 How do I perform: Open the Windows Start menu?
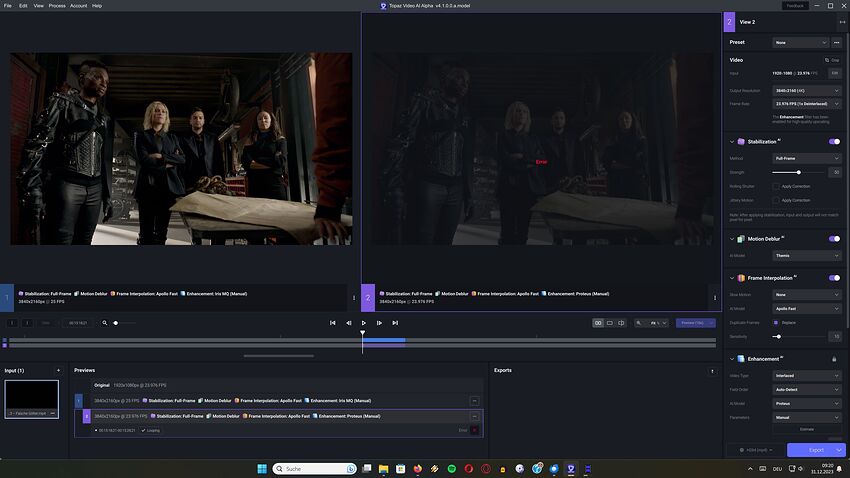point(262,469)
